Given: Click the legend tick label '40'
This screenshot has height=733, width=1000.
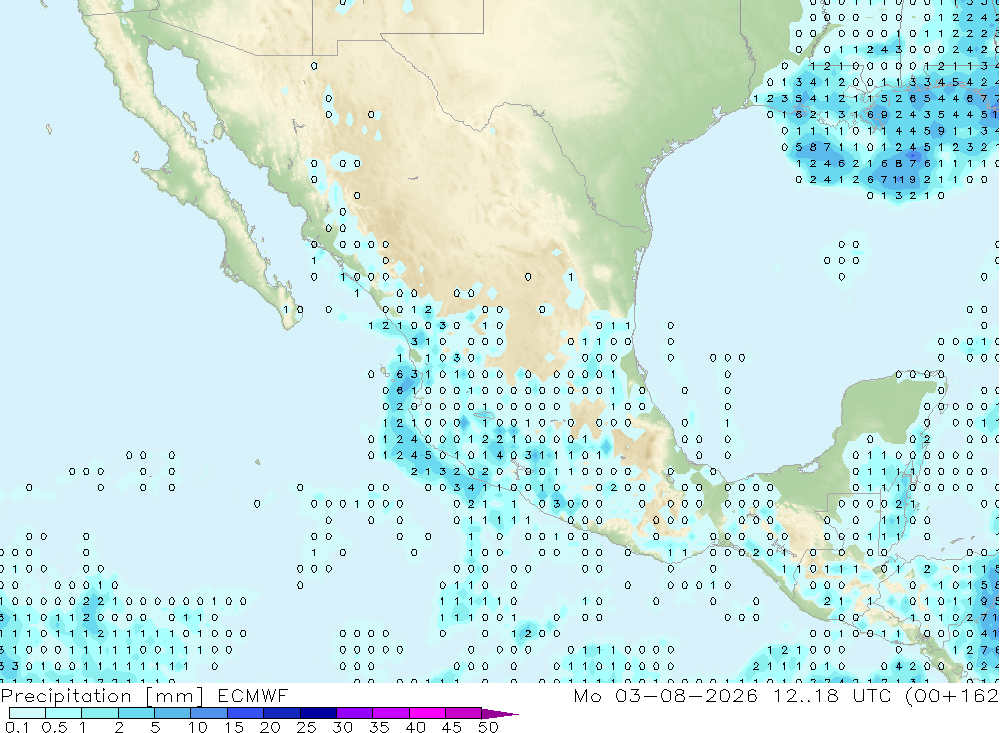Looking at the screenshot, I should tap(415, 727).
